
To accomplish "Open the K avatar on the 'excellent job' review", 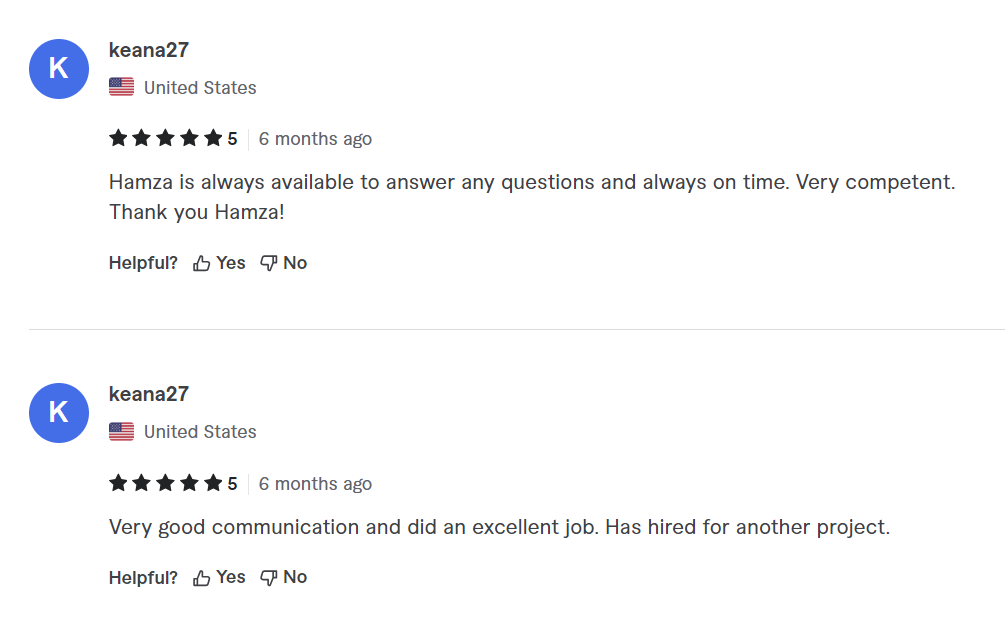I will pyautogui.click(x=59, y=413).
